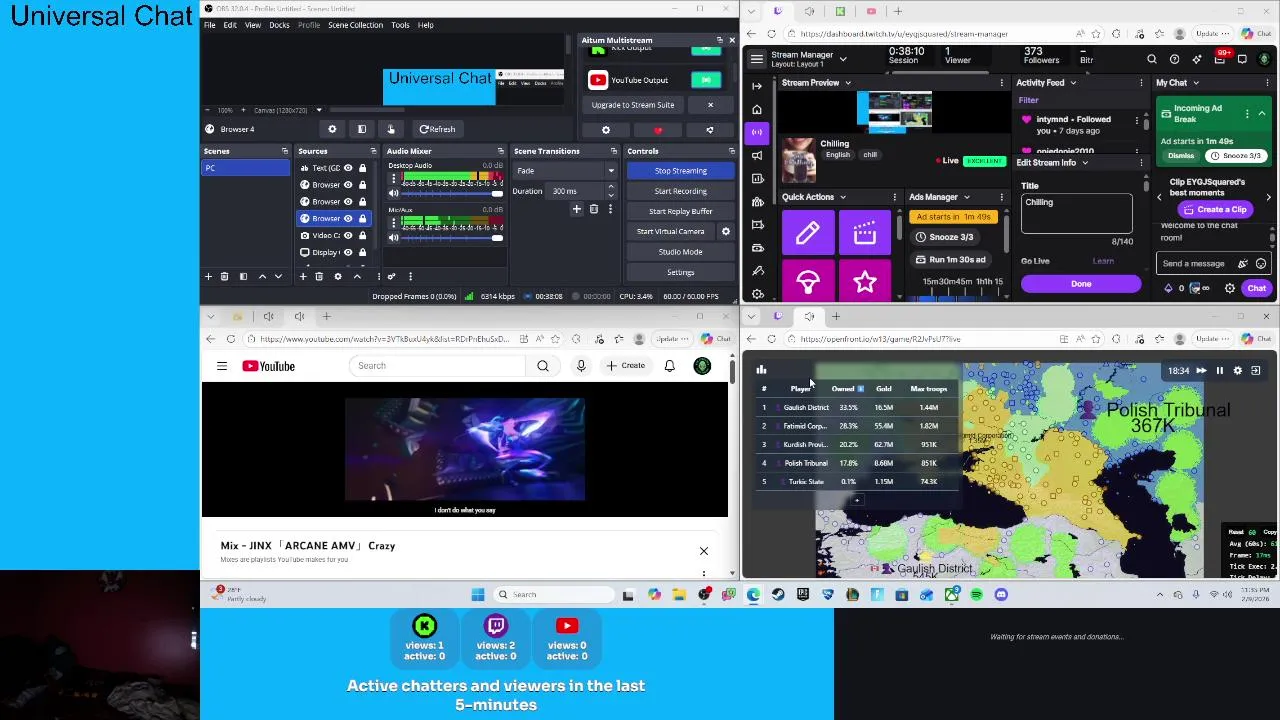Open the OpenFront leaderboard stats icon
Viewport: 1280px width, 720px height.
coord(761,370)
